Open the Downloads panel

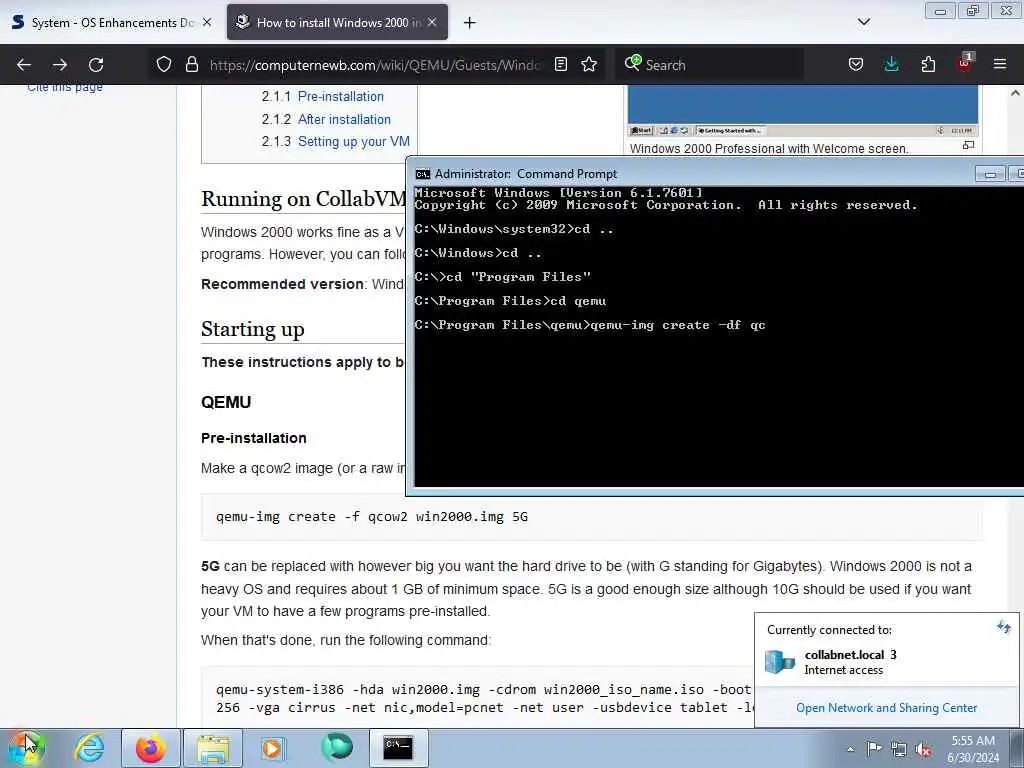tap(891, 64)
